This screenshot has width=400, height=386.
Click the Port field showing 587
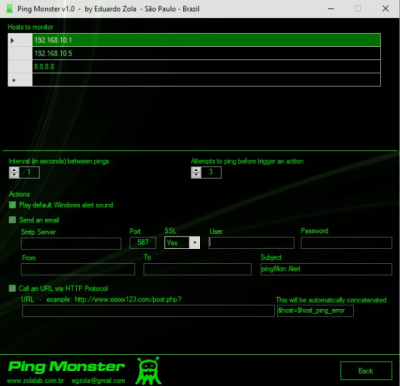pyautogui.click(x=143, y=243)
